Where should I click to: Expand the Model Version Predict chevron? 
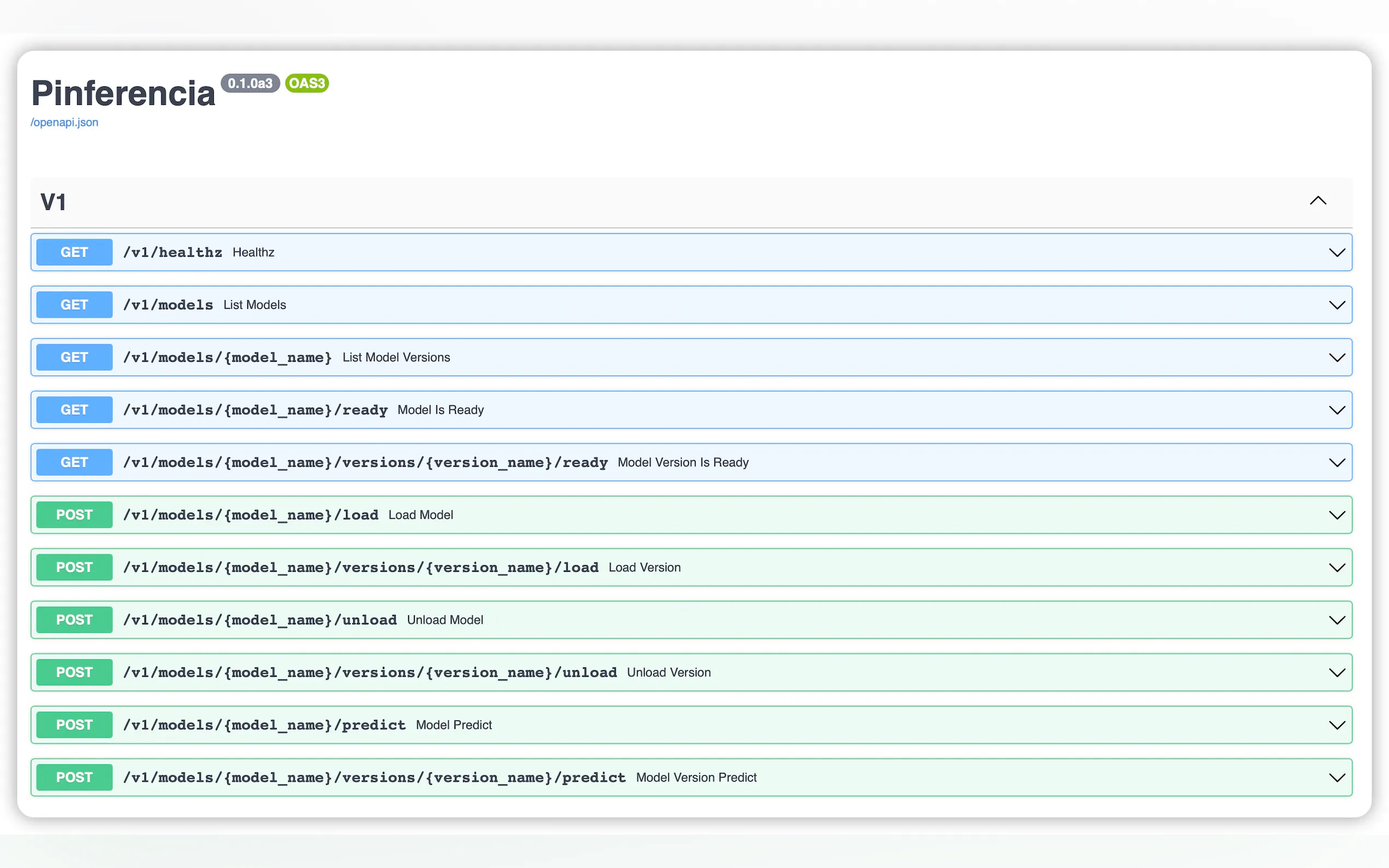1337,778
